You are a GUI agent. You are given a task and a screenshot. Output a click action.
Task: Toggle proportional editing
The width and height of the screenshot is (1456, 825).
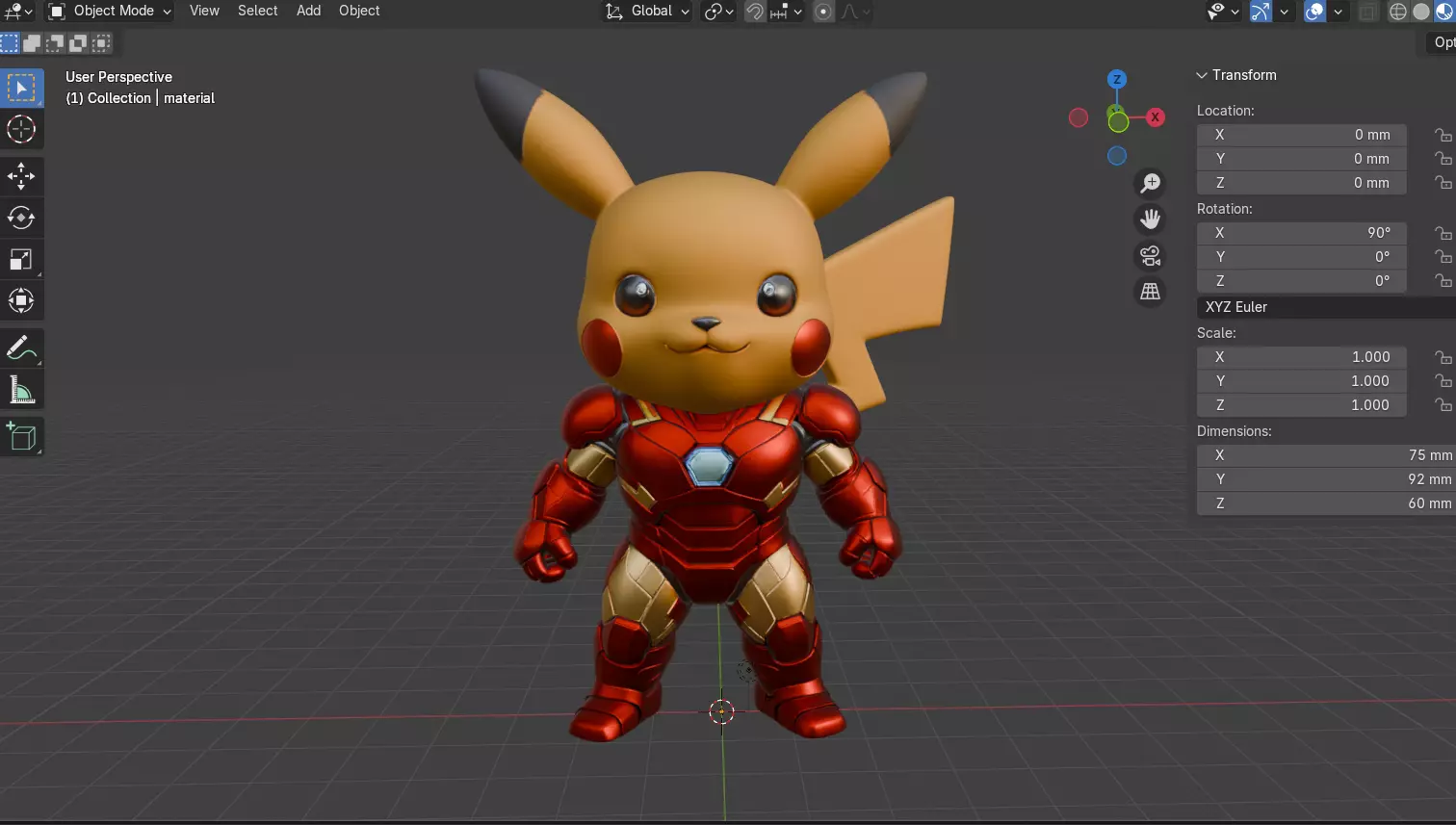coord(823,12)
